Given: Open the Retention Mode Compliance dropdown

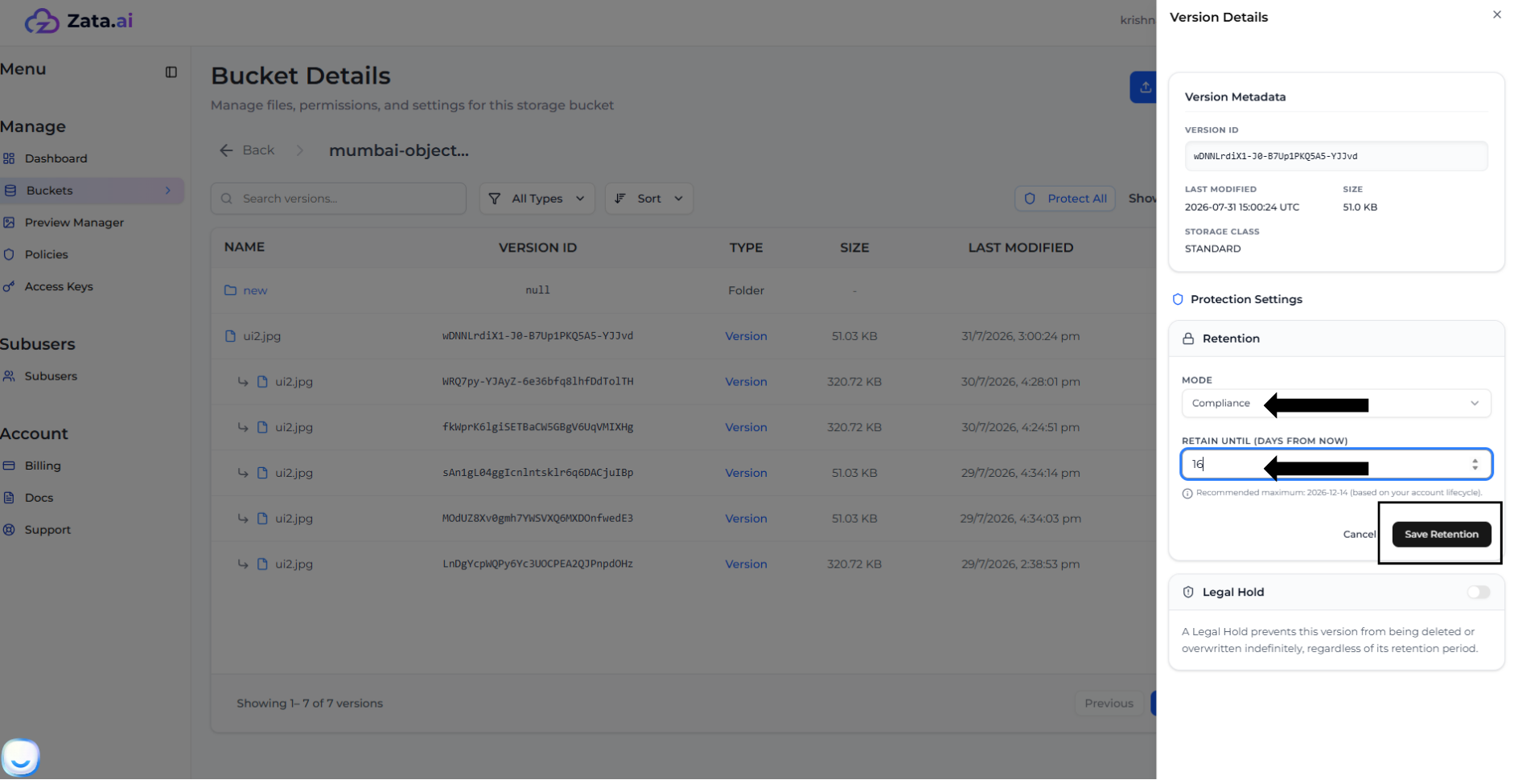Looking at the screenshot, I should coord(1335,404).
